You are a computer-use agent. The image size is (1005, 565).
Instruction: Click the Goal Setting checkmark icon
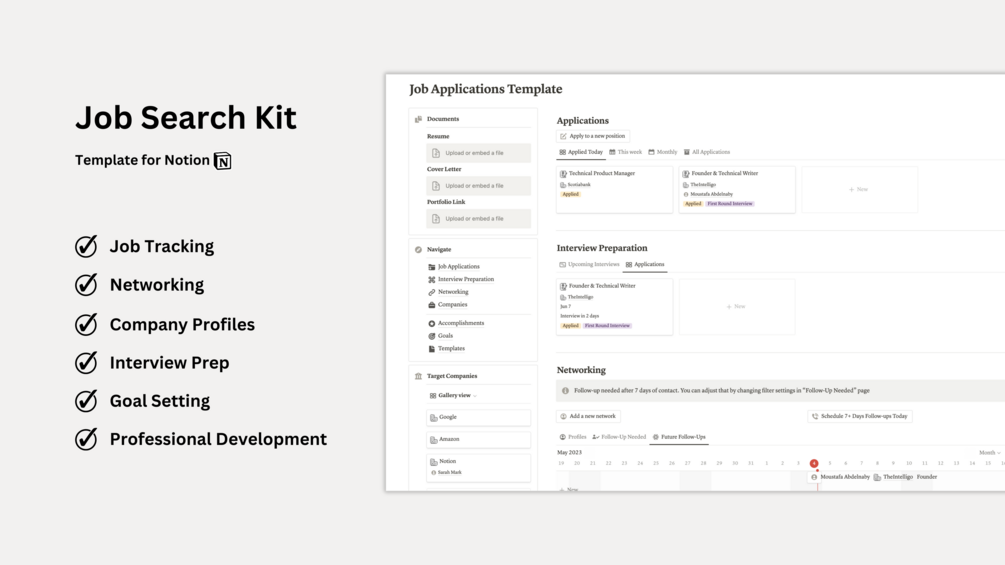pos(86,401)
